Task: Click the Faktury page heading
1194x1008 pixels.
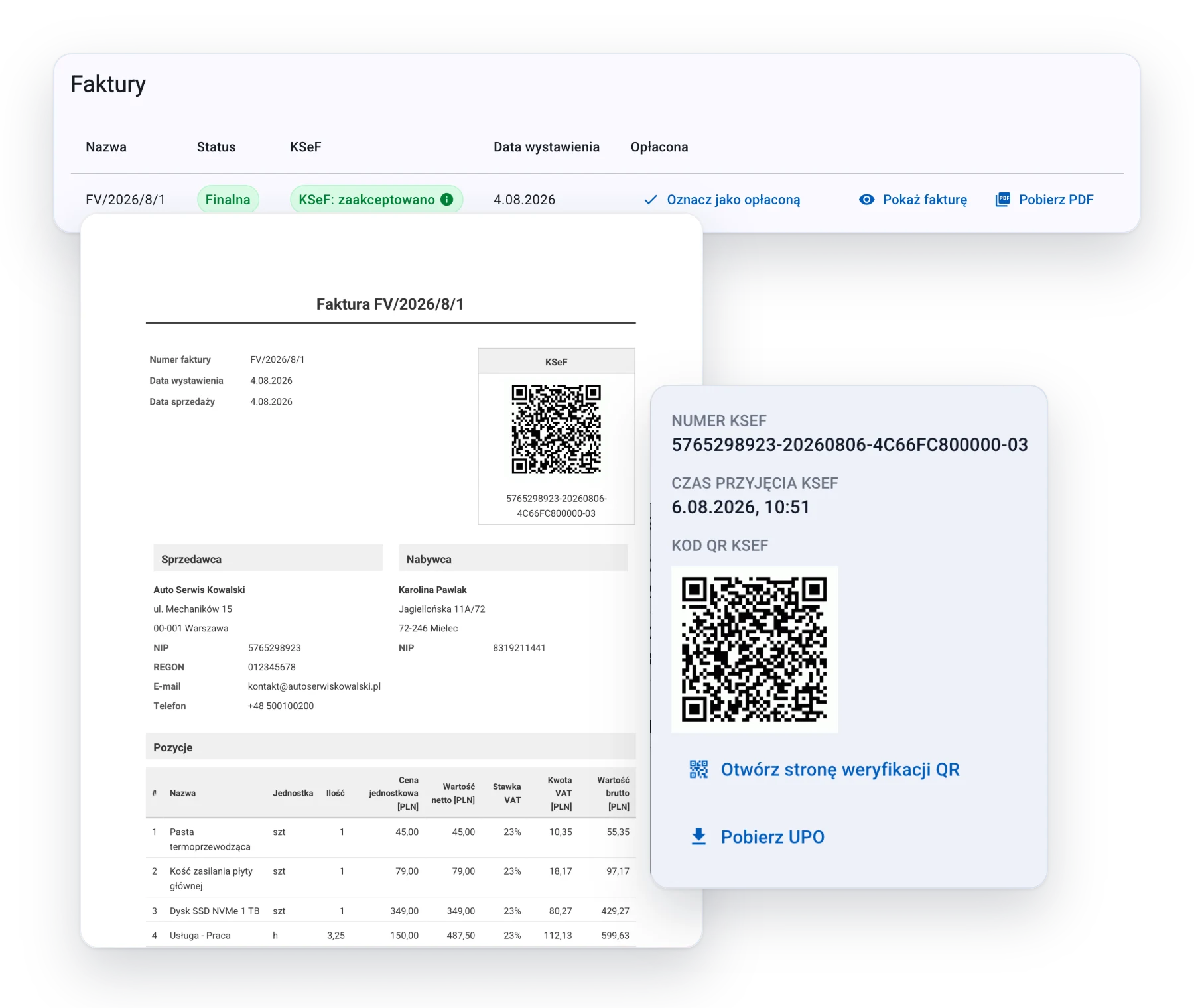Action: (108, 84)
